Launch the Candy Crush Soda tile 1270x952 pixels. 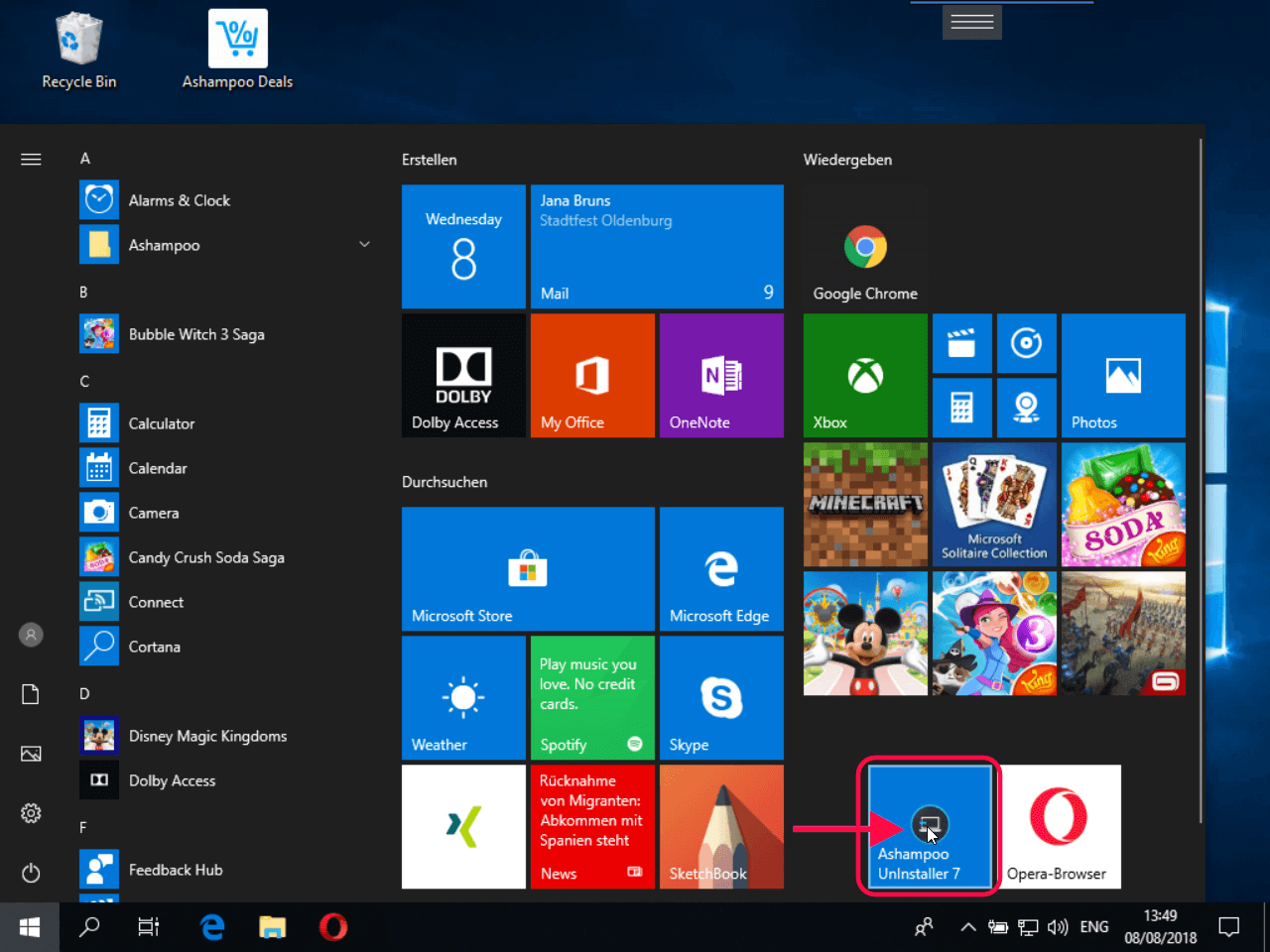click(1123, 505)
